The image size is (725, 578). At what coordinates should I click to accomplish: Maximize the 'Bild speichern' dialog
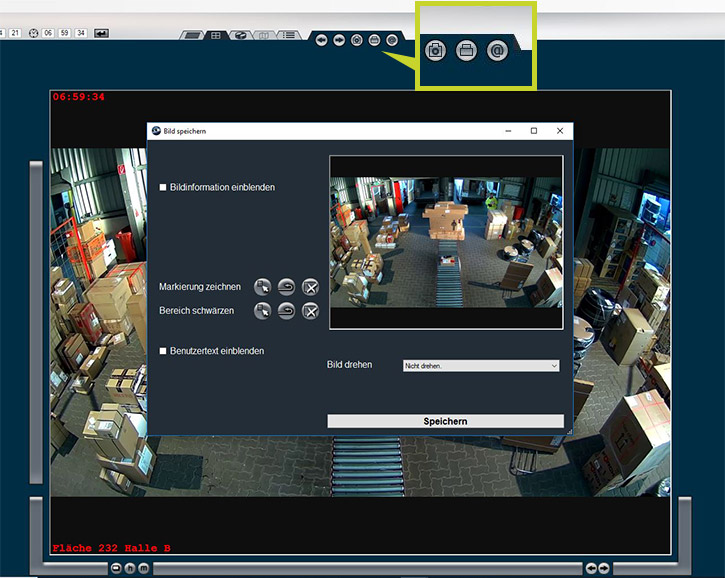point(534,131)
